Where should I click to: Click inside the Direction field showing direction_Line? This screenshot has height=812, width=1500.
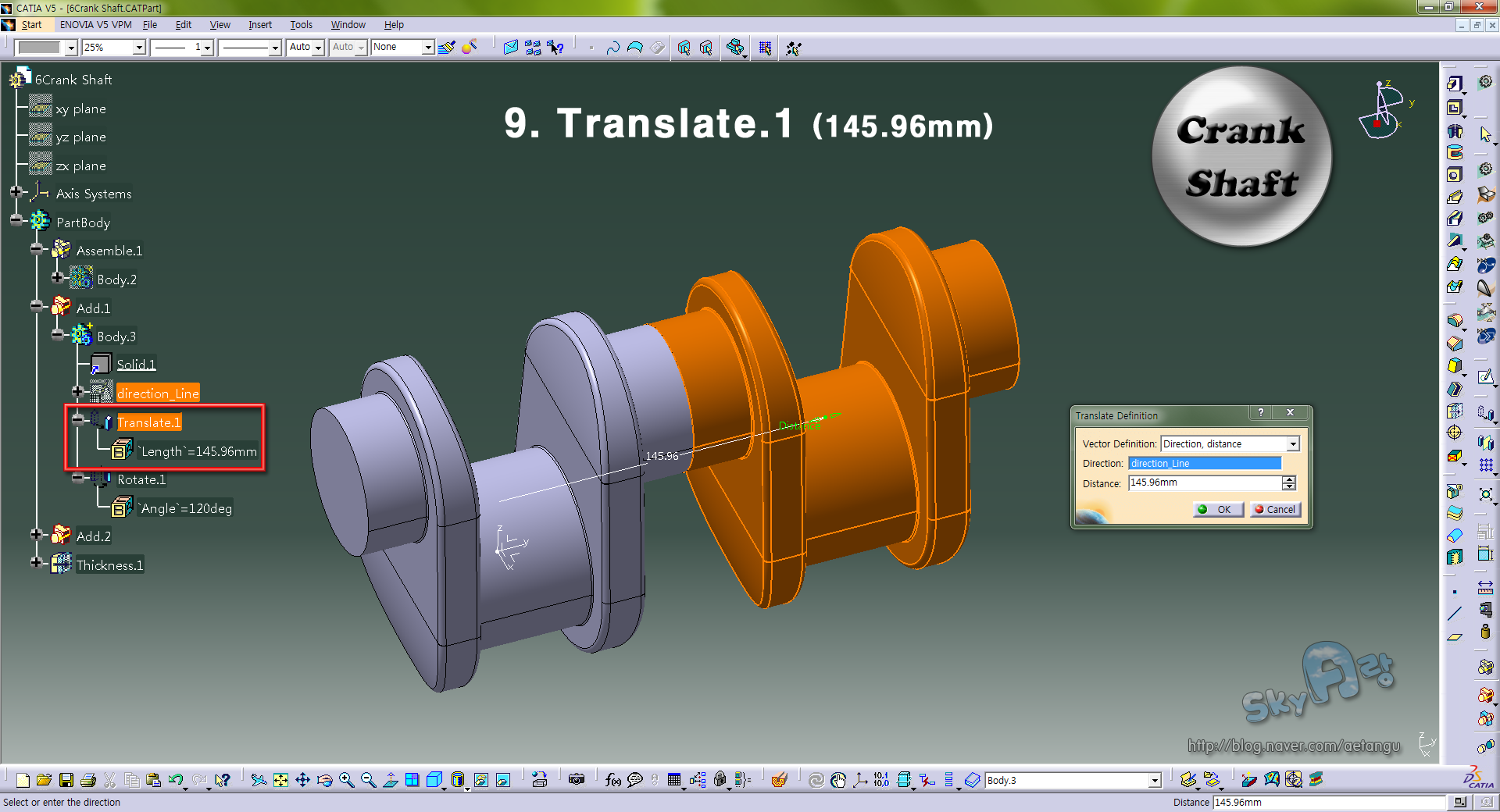coord(1203,463)
